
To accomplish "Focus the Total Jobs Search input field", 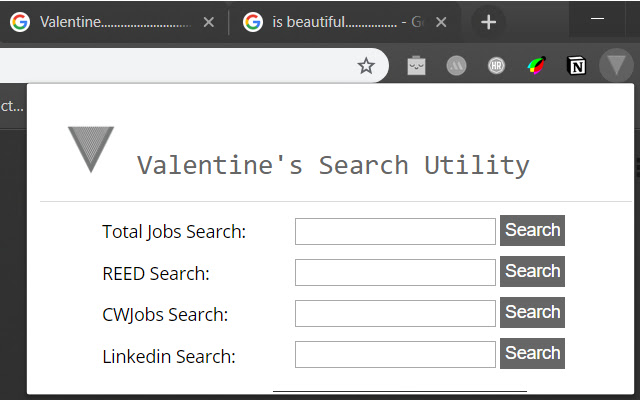I will click(x=395, y=231).
